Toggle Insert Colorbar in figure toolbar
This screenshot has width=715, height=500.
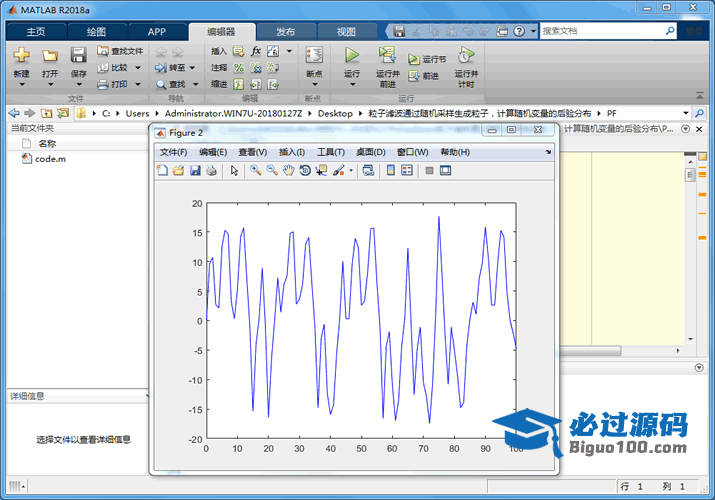tap(391, 171)
